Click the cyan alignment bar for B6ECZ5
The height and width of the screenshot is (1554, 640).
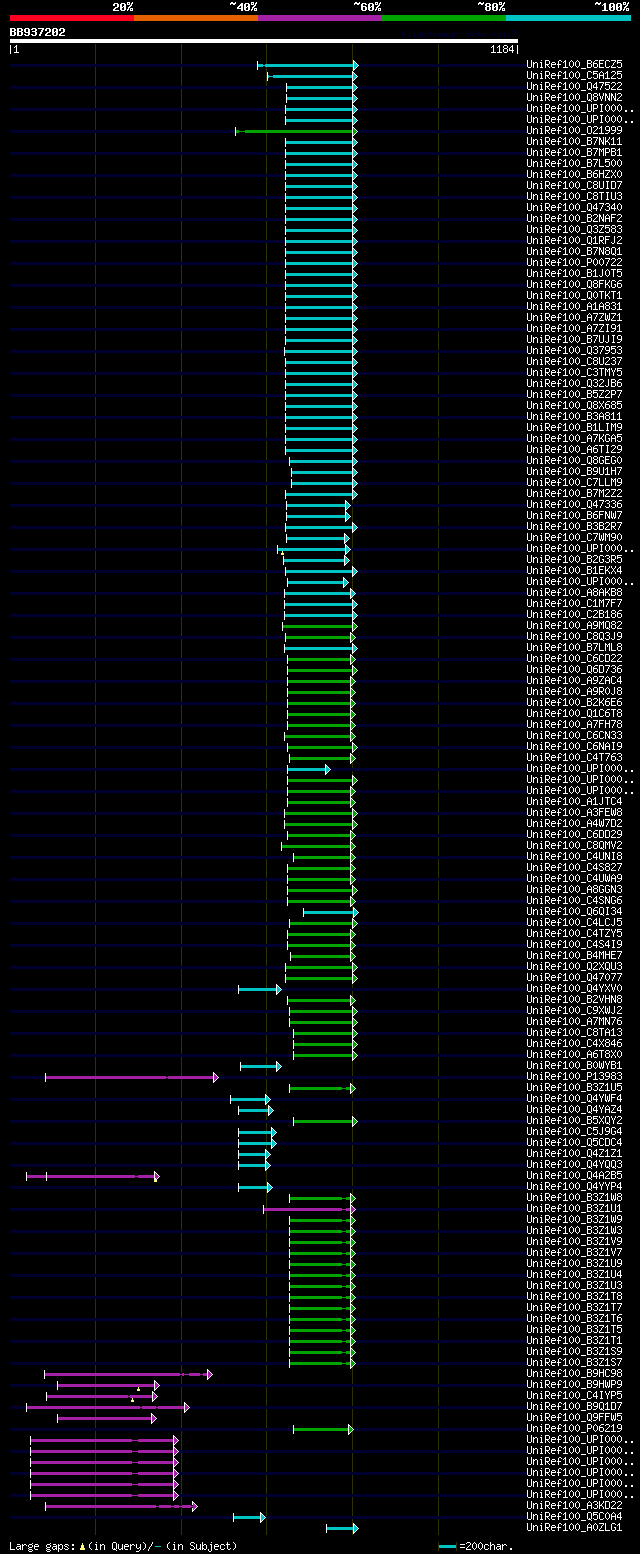point(308,65)
